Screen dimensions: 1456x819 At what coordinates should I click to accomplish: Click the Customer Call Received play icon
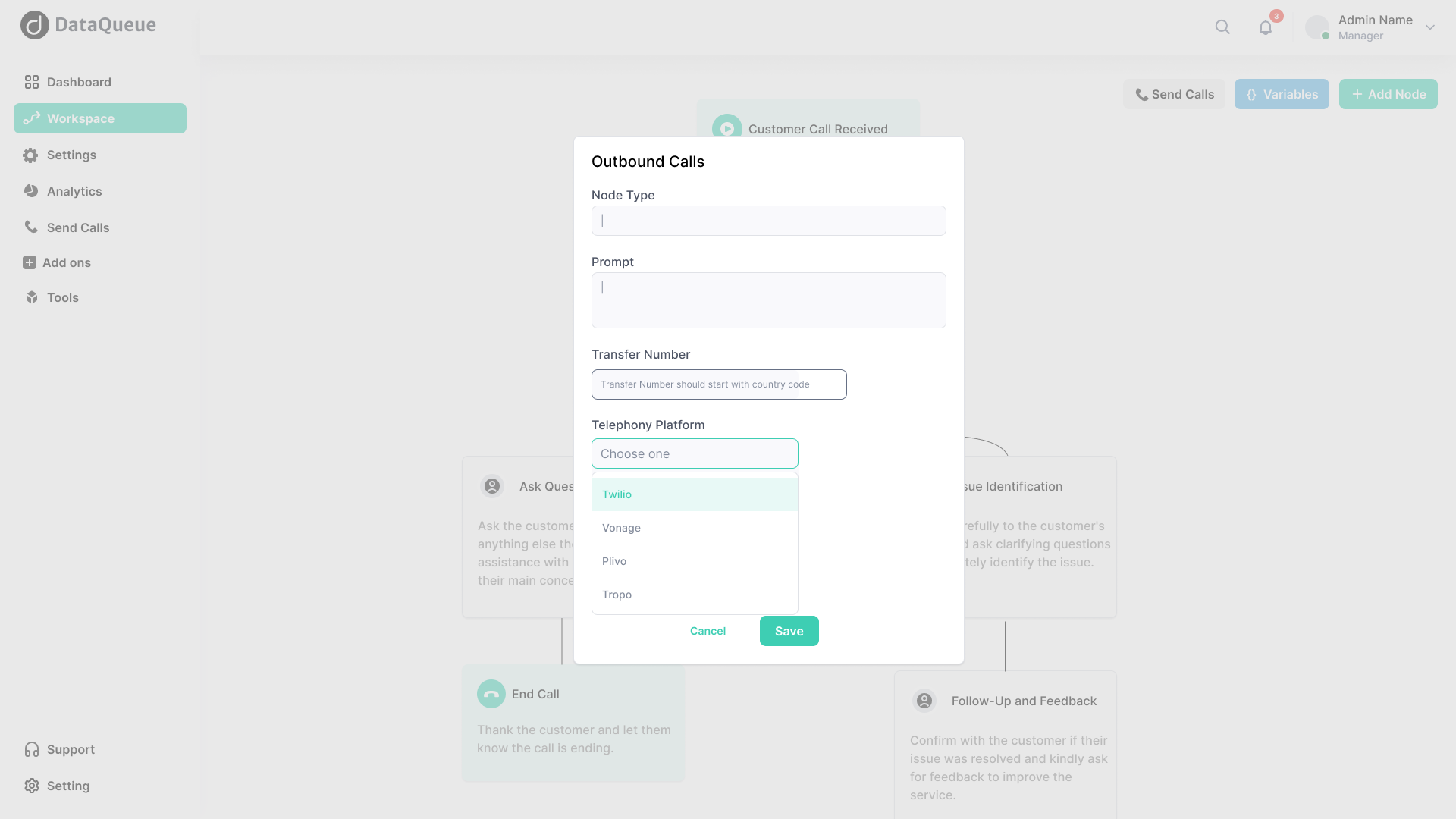click(726, 128)
